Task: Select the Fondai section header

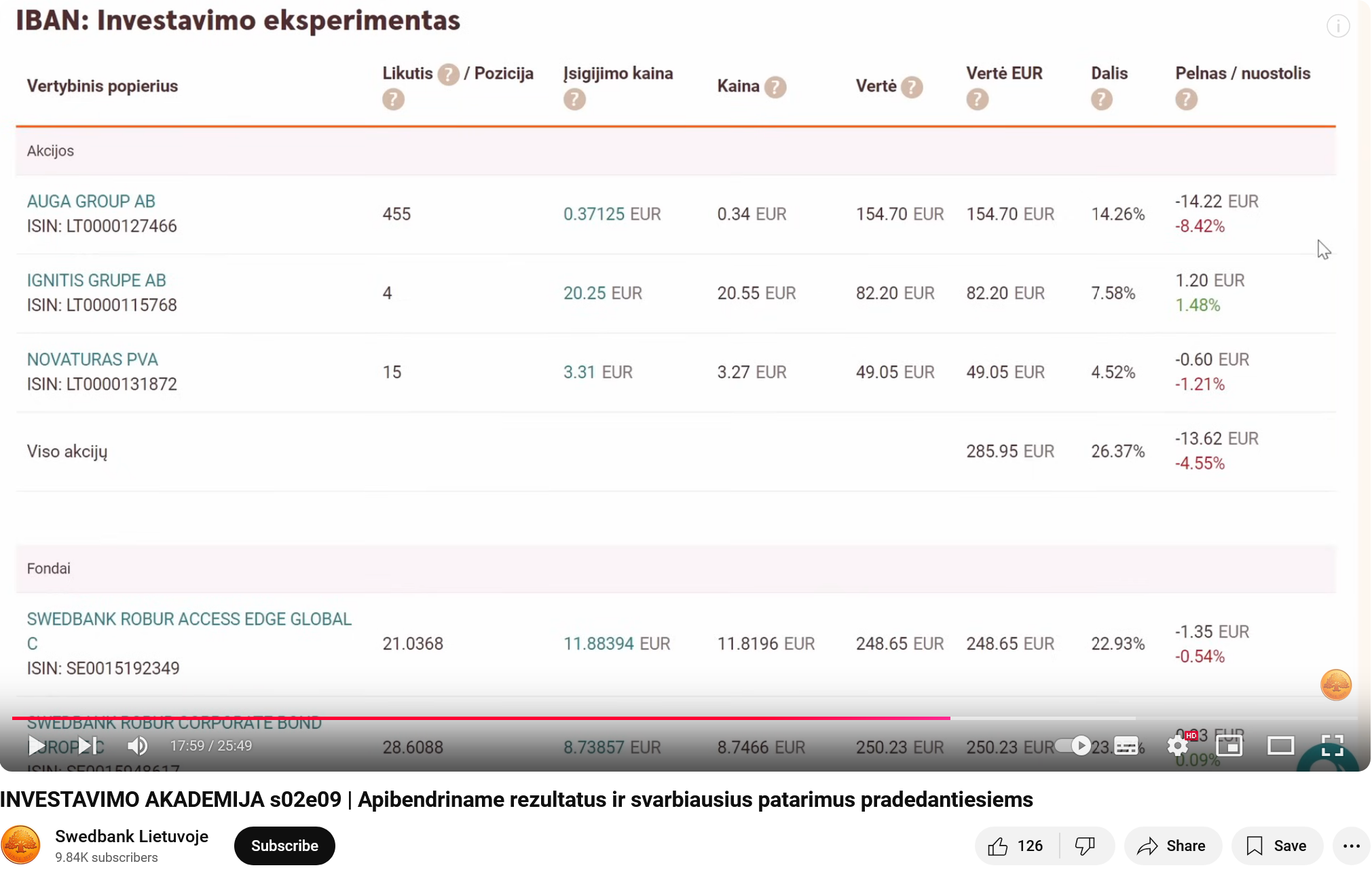Action: point(675,569)
